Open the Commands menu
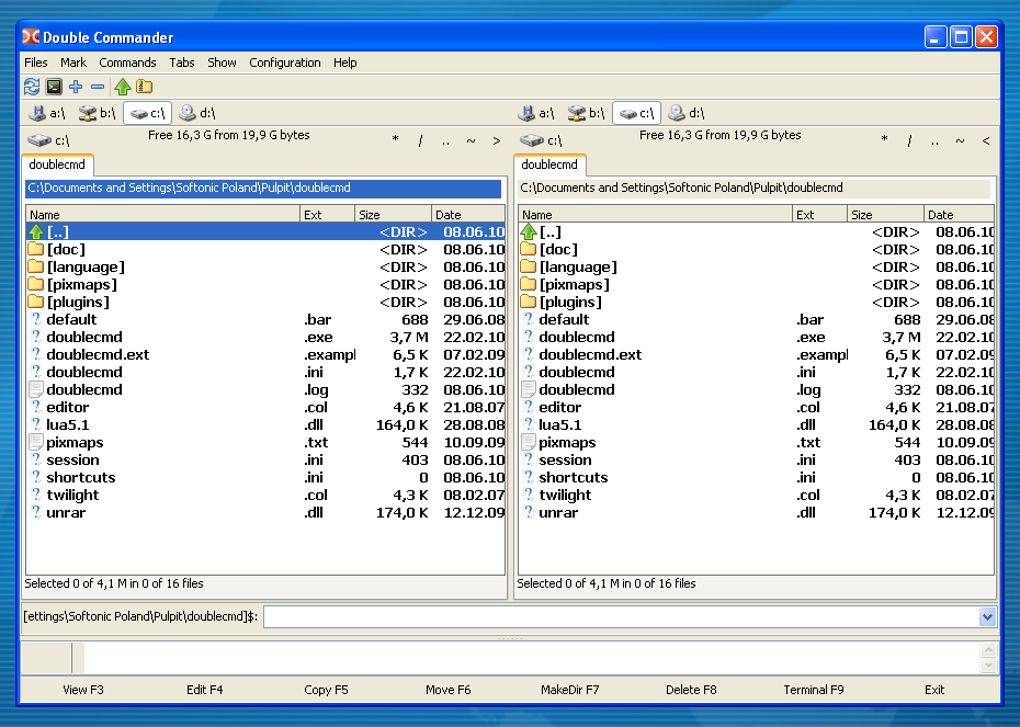 click(128, 62)
